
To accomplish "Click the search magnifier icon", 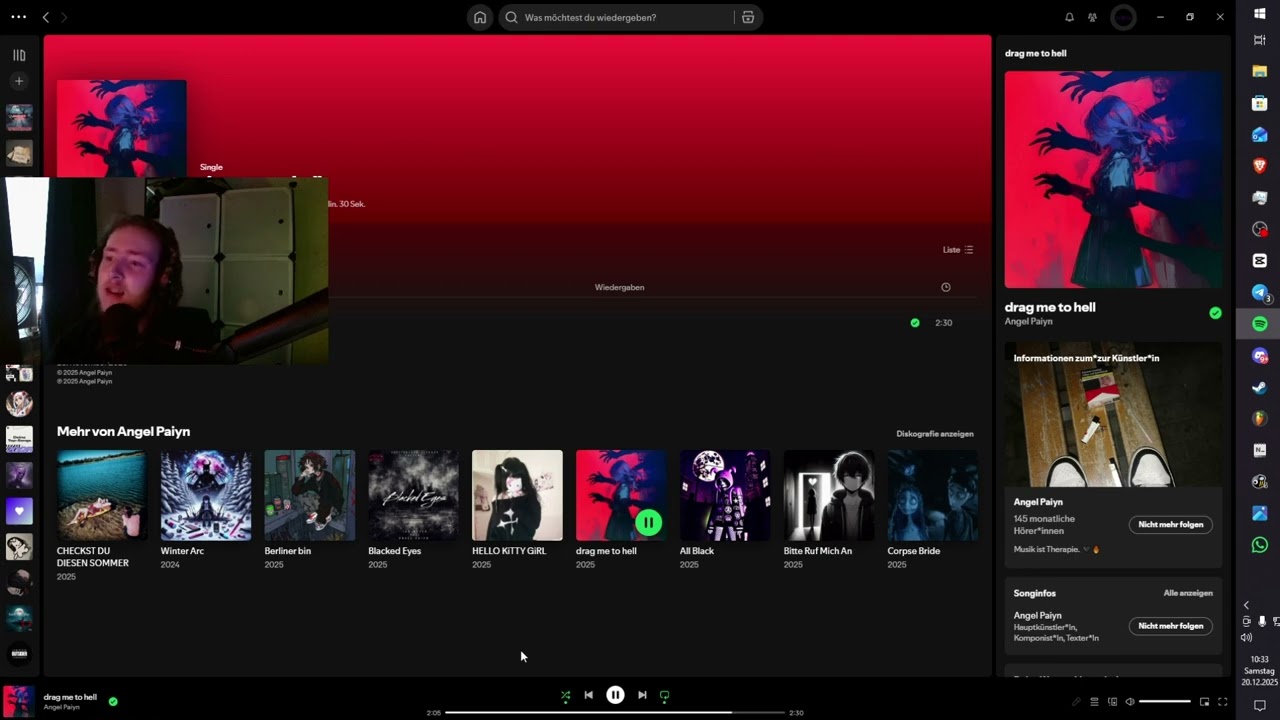I will [512, 17].
